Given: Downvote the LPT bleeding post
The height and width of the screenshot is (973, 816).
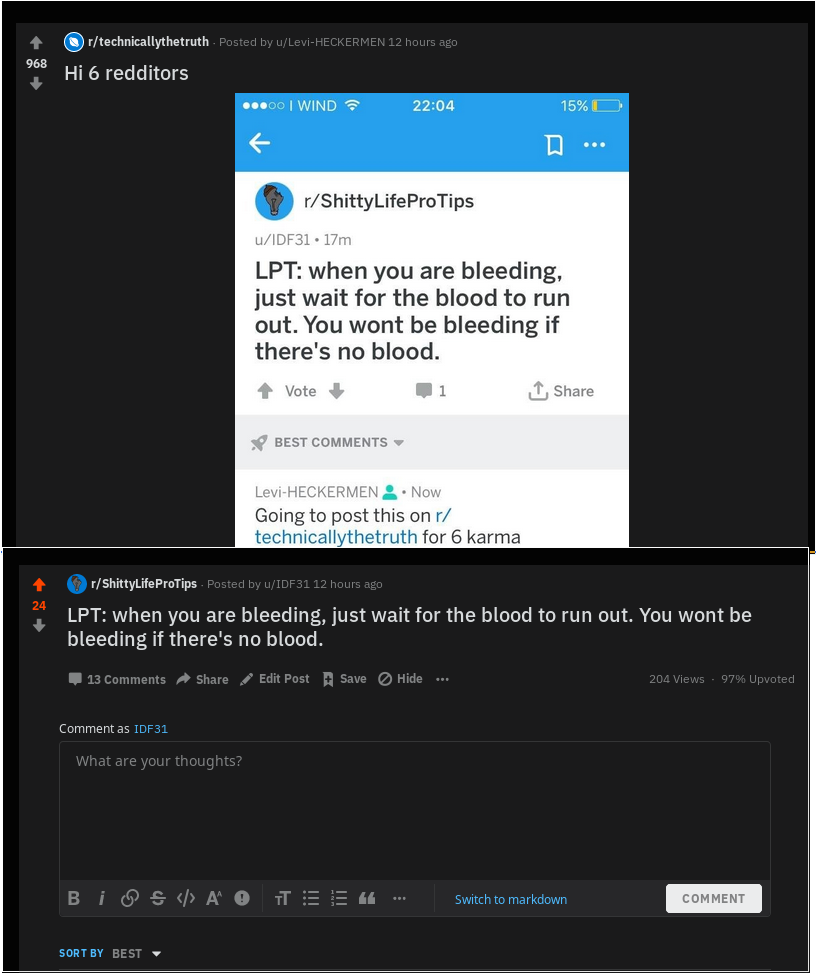Looking at the screenshot, I should coord(39,626).
